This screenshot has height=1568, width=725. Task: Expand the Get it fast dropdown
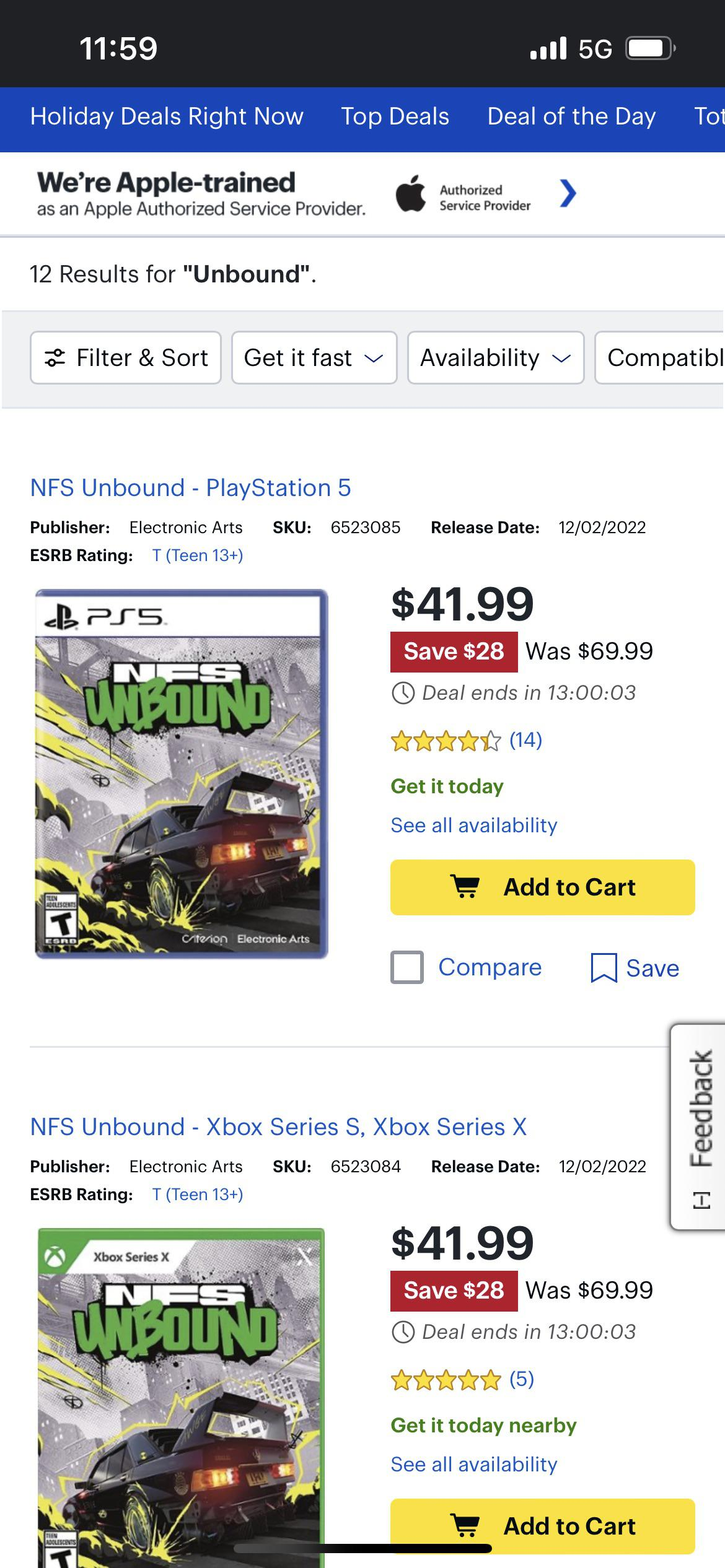point(314,358)
